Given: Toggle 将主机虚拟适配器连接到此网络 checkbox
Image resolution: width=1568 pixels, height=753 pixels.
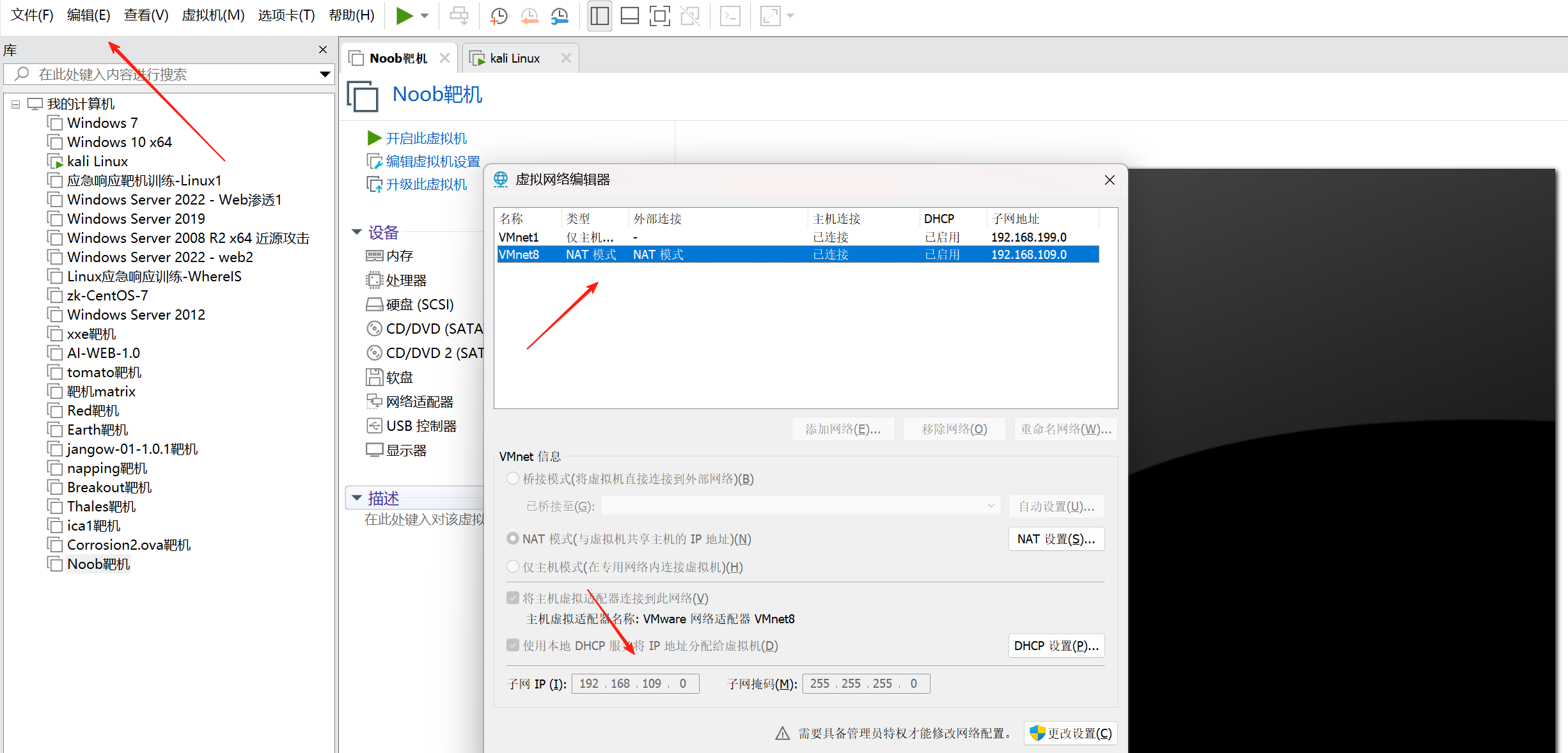Looking at the screenshot, I should coord(513,598).
